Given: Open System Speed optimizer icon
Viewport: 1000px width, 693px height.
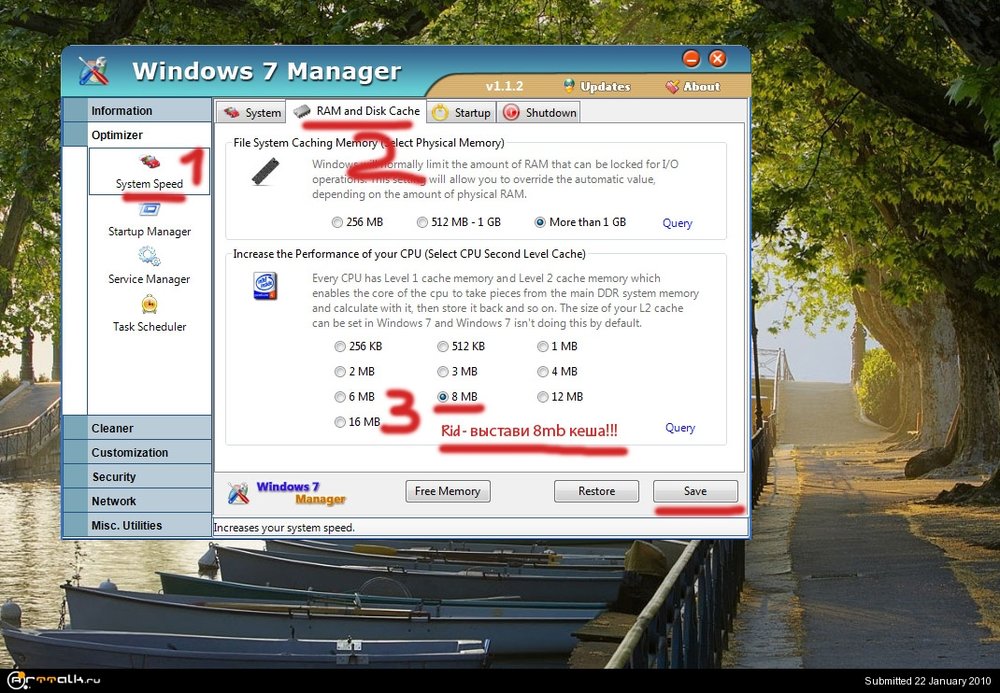Looking at the screenshot, I should [149, 163].
